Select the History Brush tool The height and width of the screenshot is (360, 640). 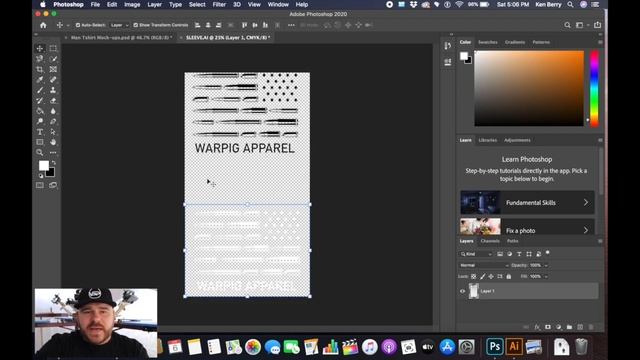[x=40, y=100]
